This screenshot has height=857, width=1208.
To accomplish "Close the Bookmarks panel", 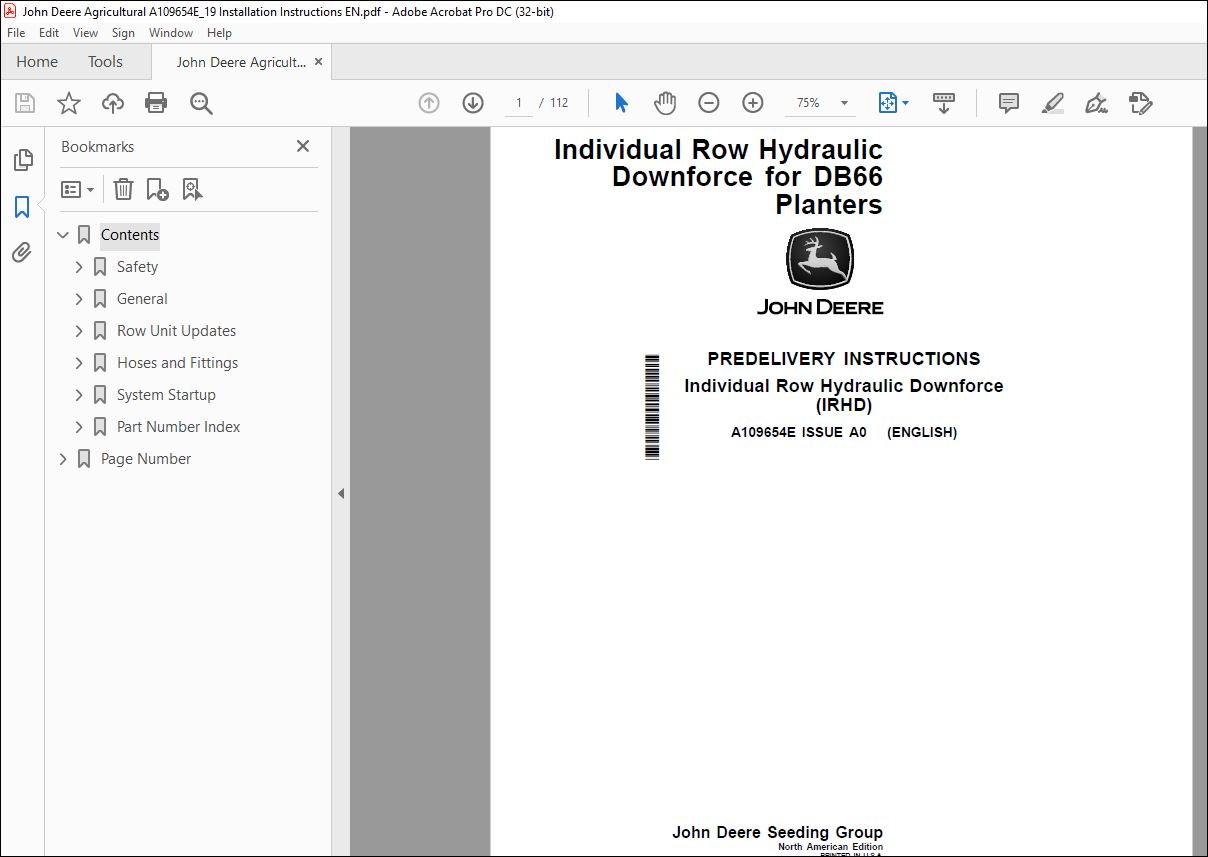I will pyautogui.click(x=303, y=146).
